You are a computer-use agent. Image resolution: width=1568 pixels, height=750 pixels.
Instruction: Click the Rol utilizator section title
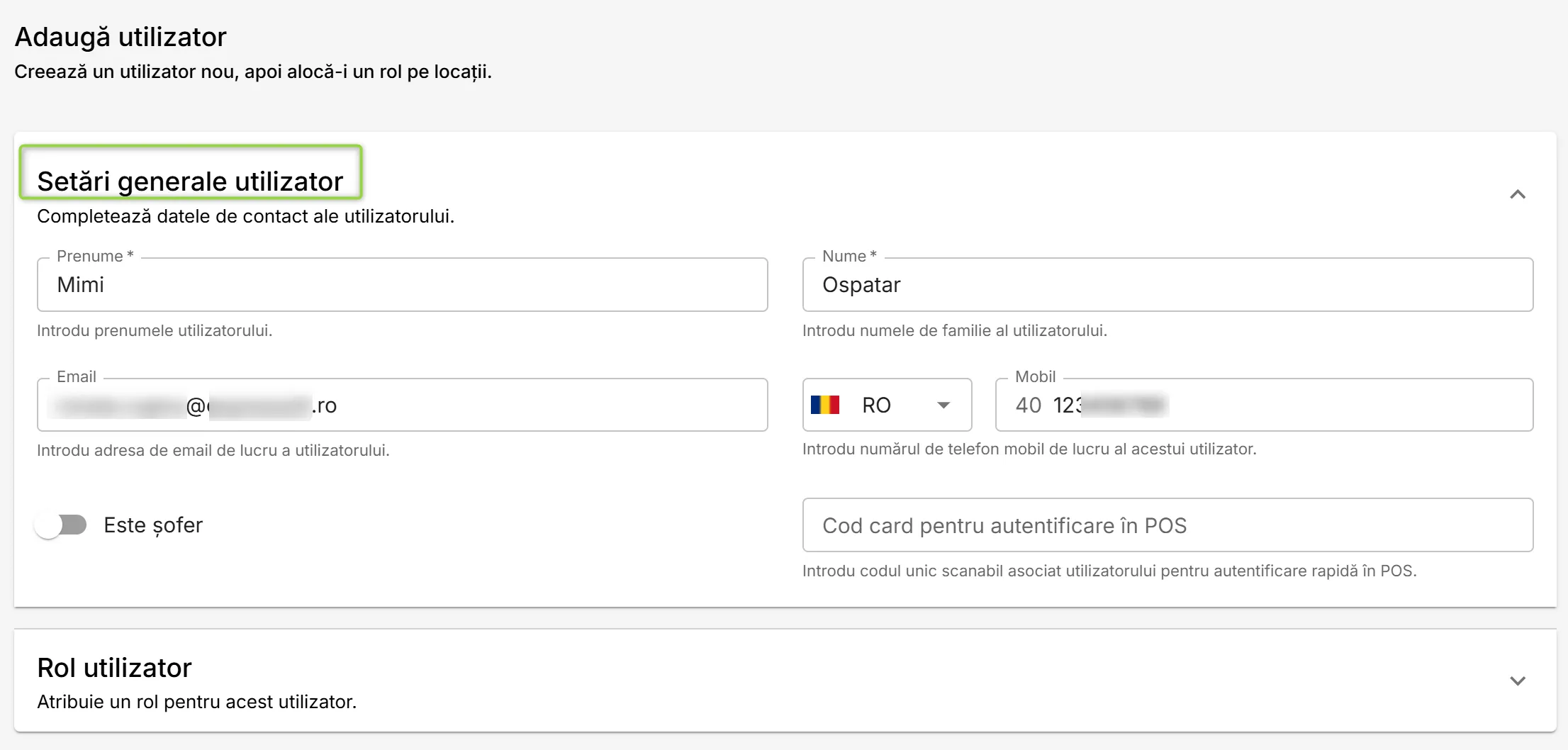pyautogui.click(x=114, y=668)
